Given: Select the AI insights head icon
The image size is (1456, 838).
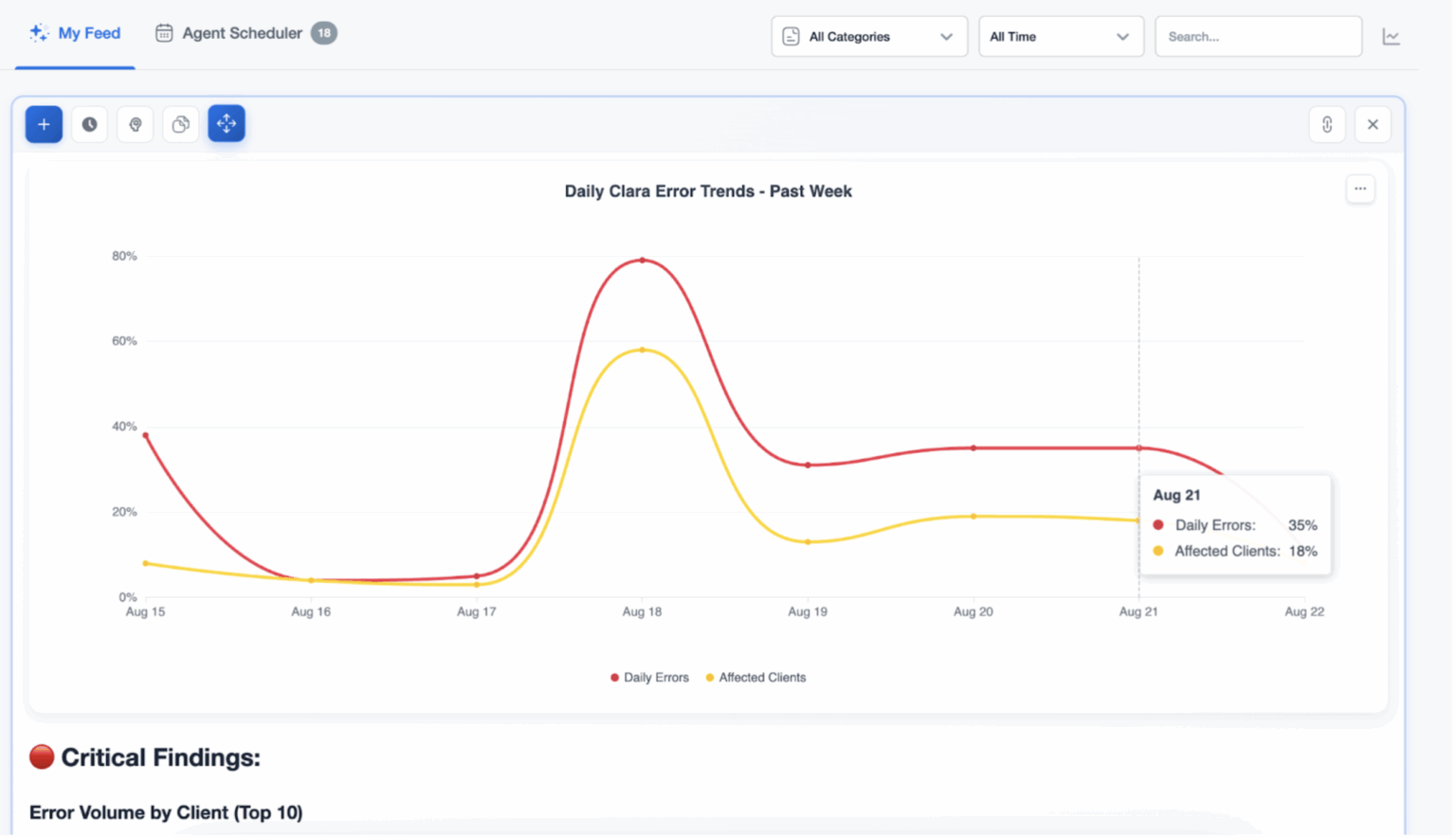Looking at the screenshot, I should [x=135, y=123].
